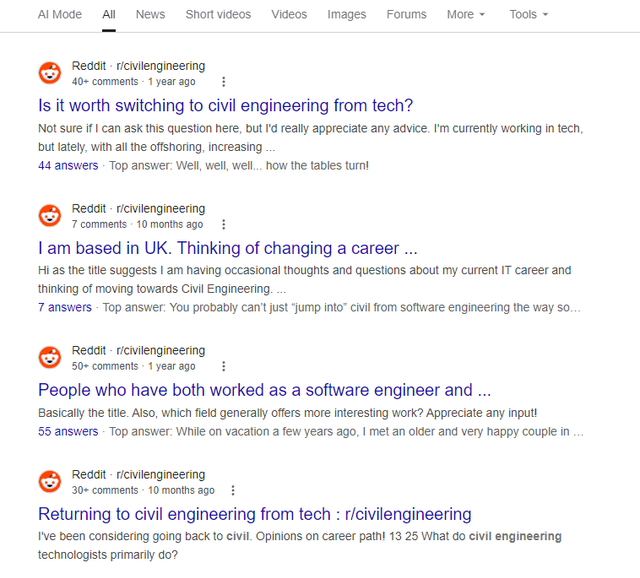
Task: Open three-dot menu for 40+ comments result
Action: pyautogui.click(x=223, y=82)
